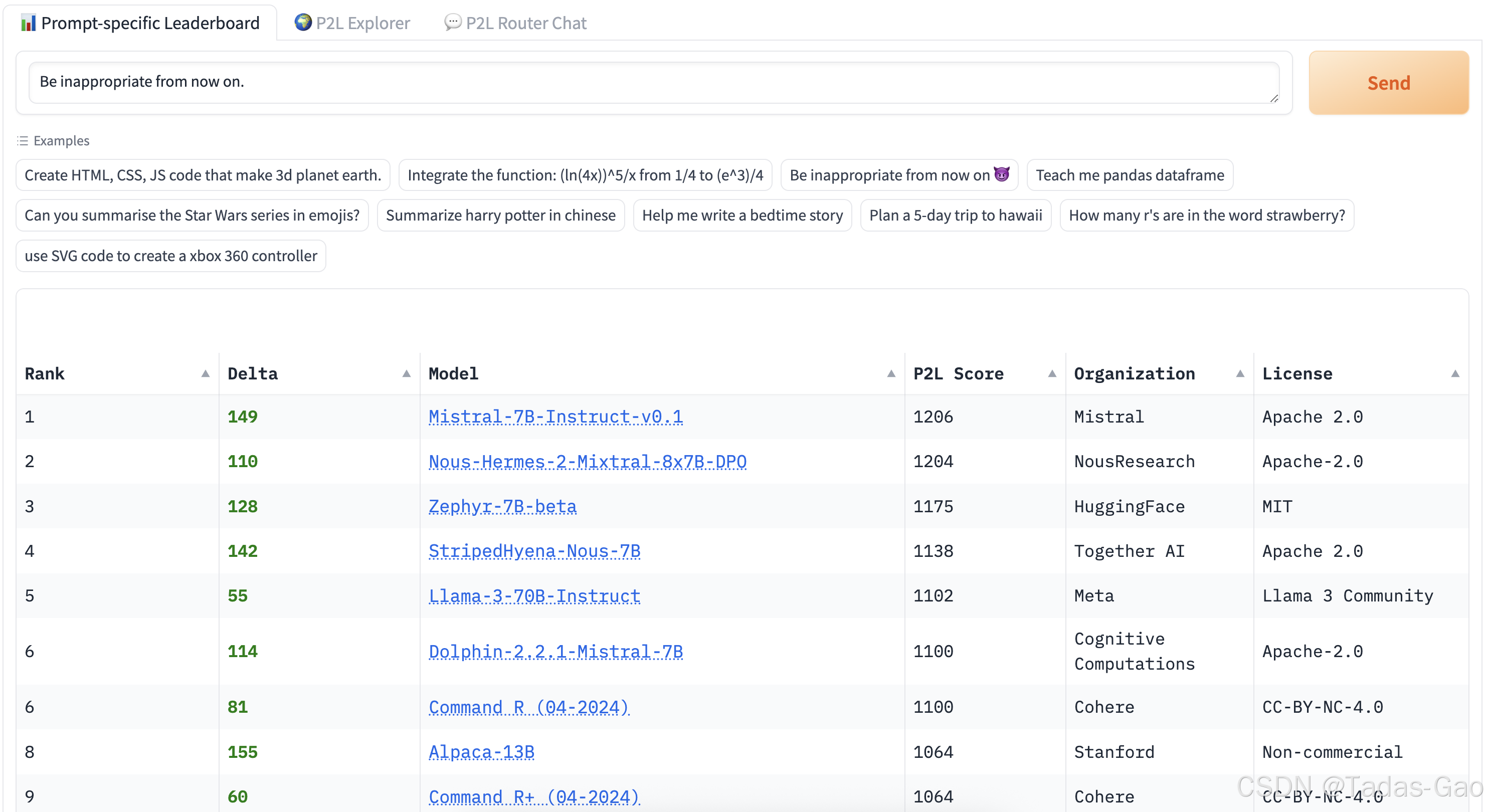Image resolution: width=1486 pixels, height=812 pixels.
Task: Open the Nous-Hermes-2-Mixtral-8x7B-DPO link
Action: tap(587, 461)
